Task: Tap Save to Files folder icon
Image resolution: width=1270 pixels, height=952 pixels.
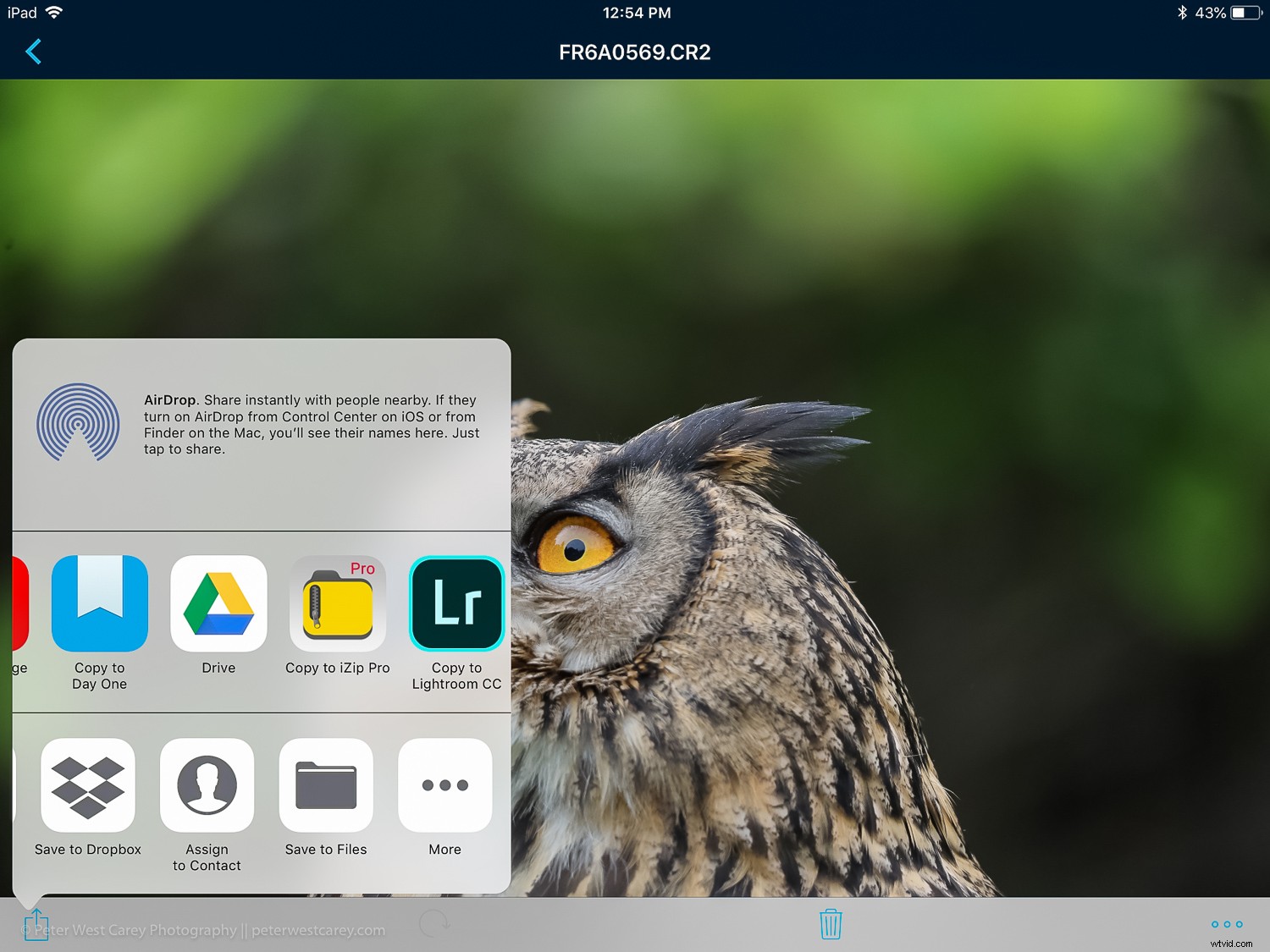Action: click(x=326, y=785)
